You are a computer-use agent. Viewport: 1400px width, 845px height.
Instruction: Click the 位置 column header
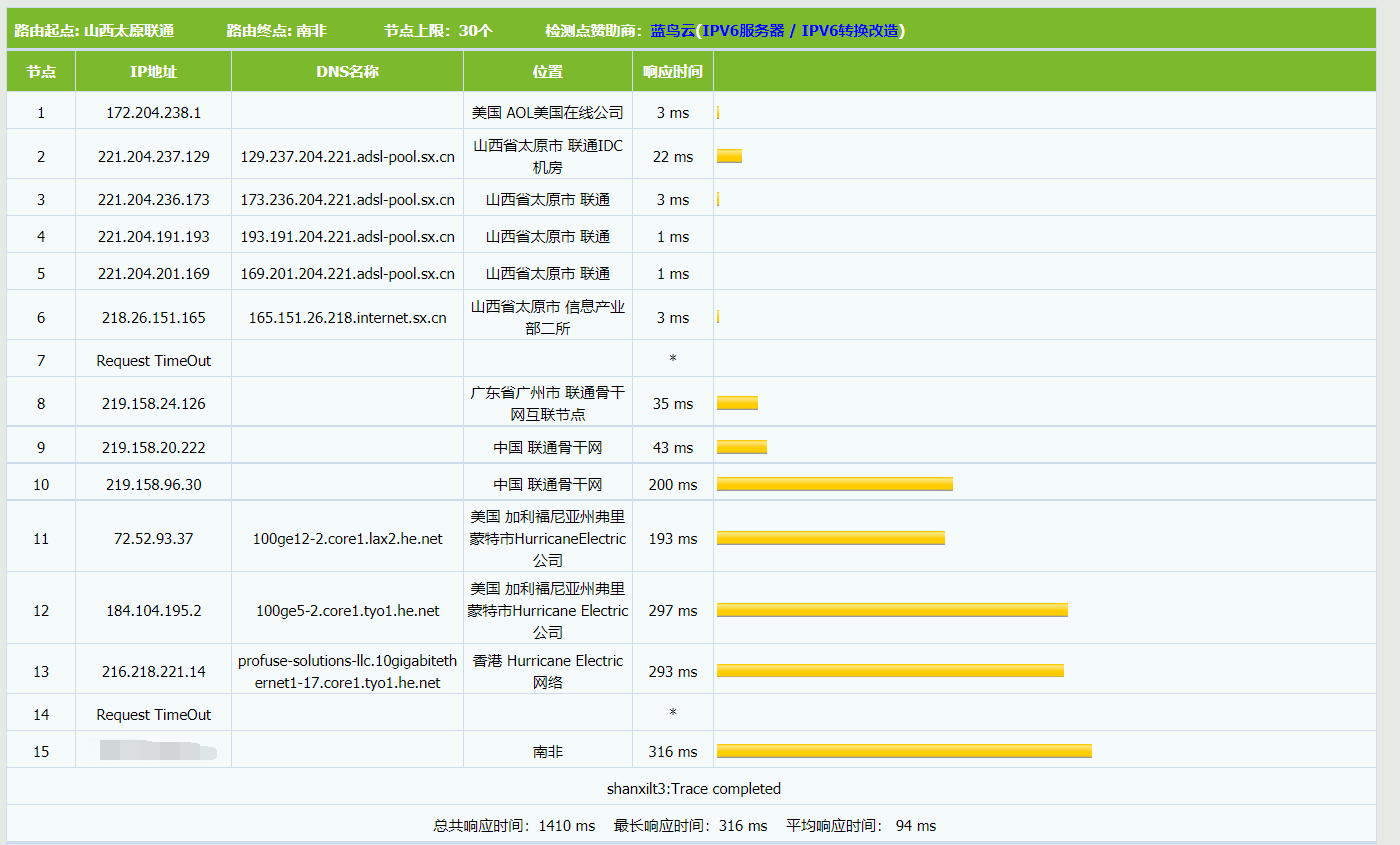pyautogui.click(x=548, y=72)
